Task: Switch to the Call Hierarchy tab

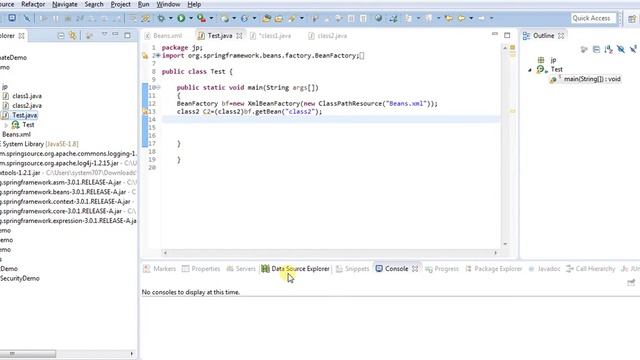Action: tap(590, 269)
